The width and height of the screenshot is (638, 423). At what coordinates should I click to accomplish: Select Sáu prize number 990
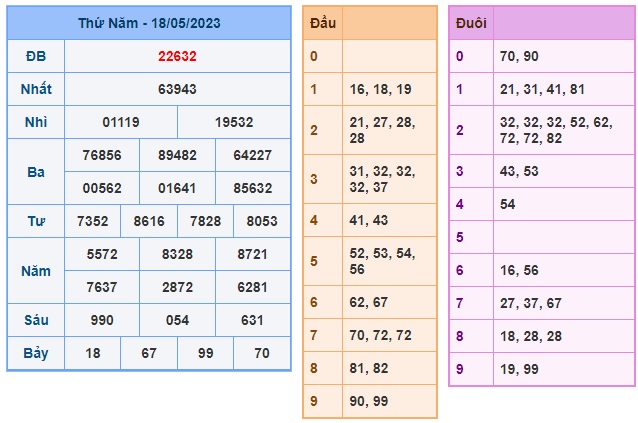tap(102, 320)
